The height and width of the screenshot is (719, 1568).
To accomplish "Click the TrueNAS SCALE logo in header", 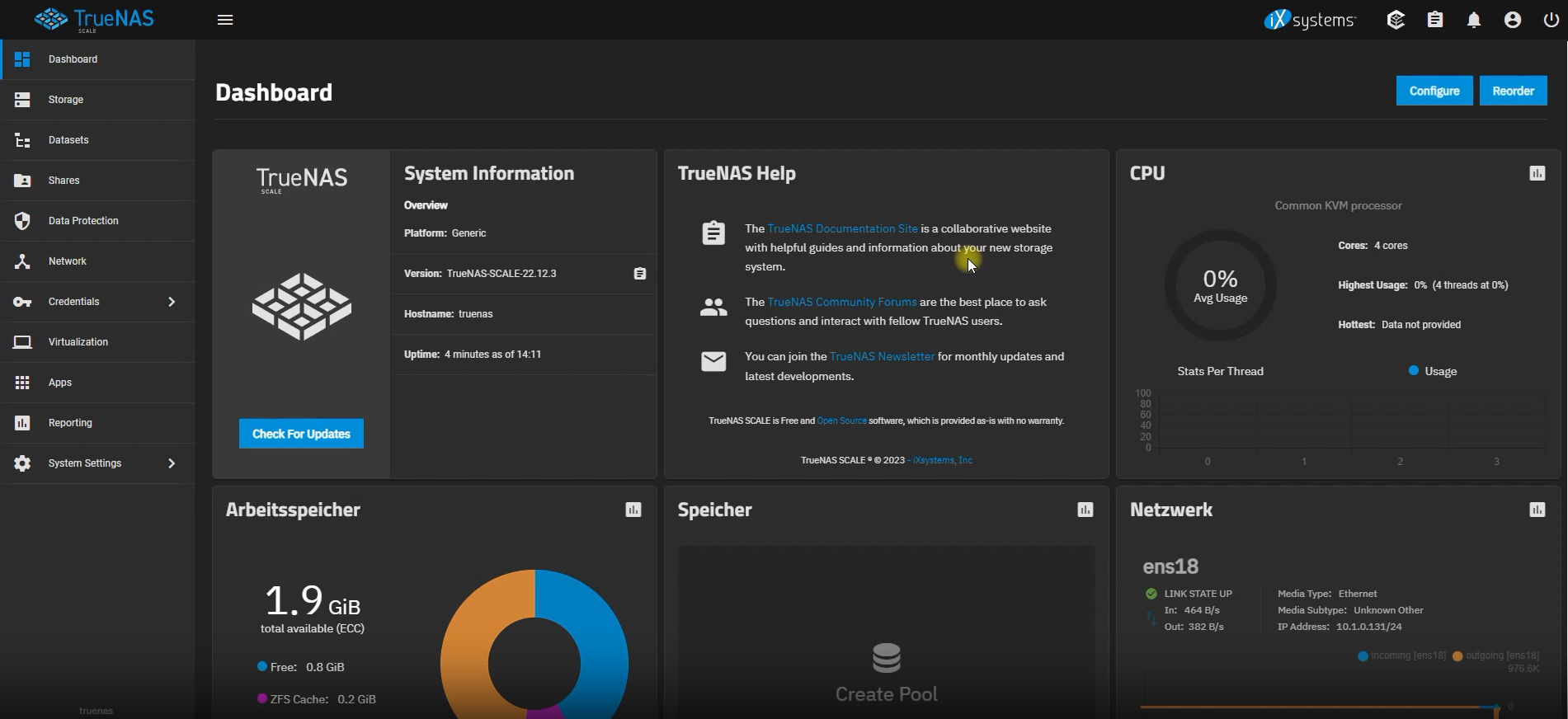I will (x=95, y=20).
